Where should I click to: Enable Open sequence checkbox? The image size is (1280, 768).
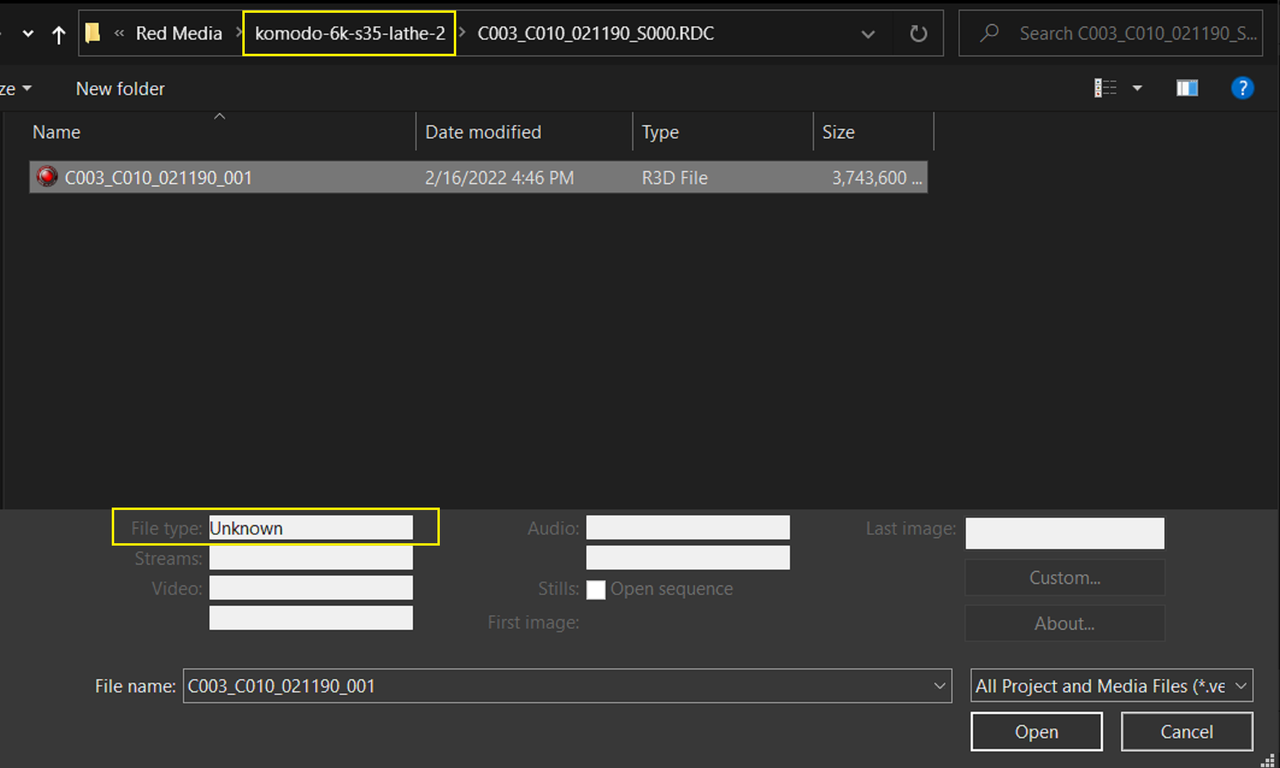point(596,590)
